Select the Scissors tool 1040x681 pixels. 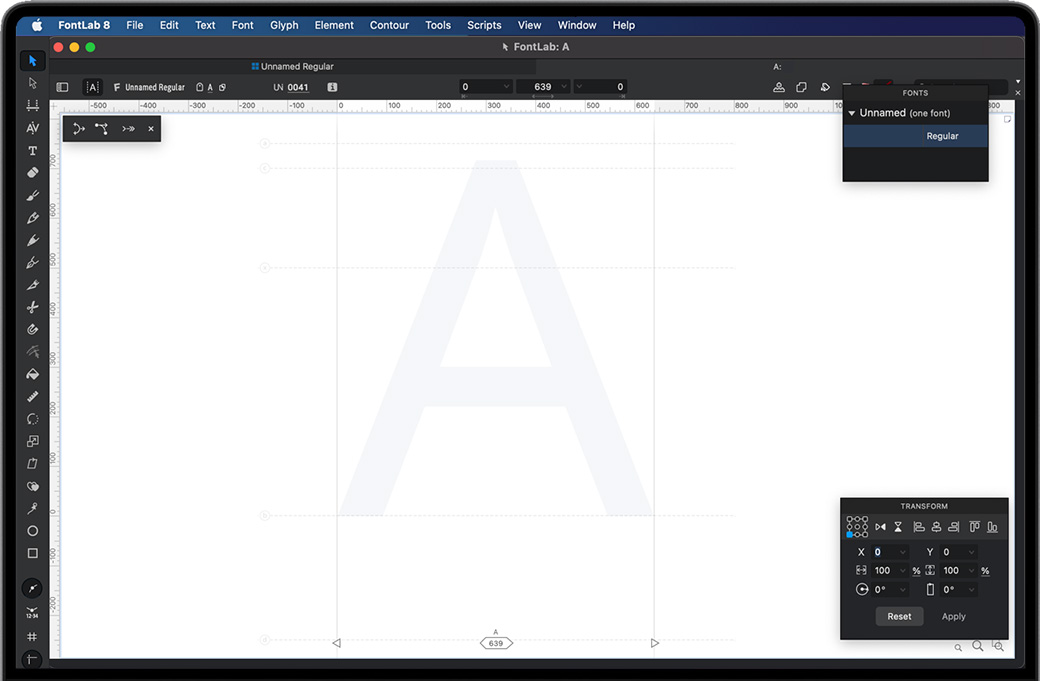[32, 307]
